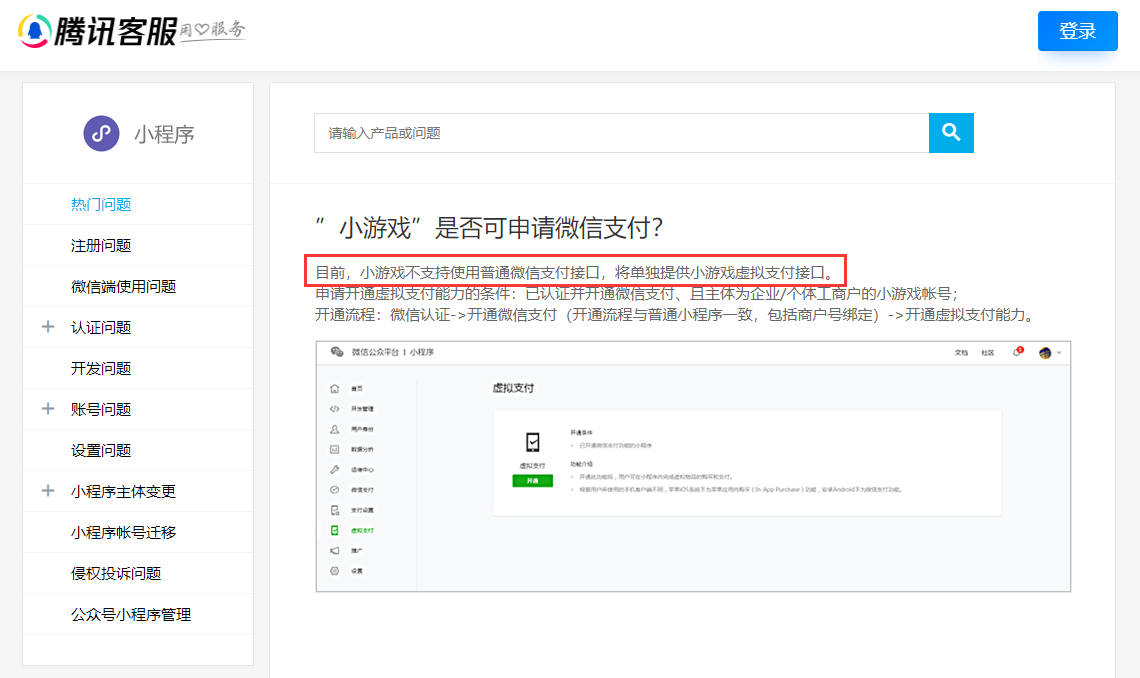Focus the 请输入产品或问题 search field
Screen dimensions: 1140x678
pyautogui.click(x=622, y=133)
